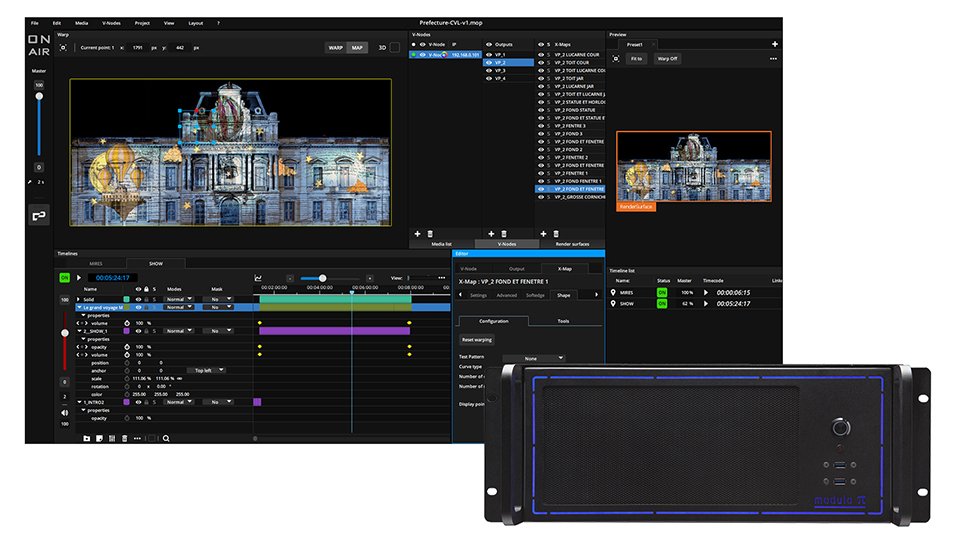Toggle the SHOW timeline green ON button
Image resolution: width=954 pixels, height=540 pixels.
(x=64, y=278)
